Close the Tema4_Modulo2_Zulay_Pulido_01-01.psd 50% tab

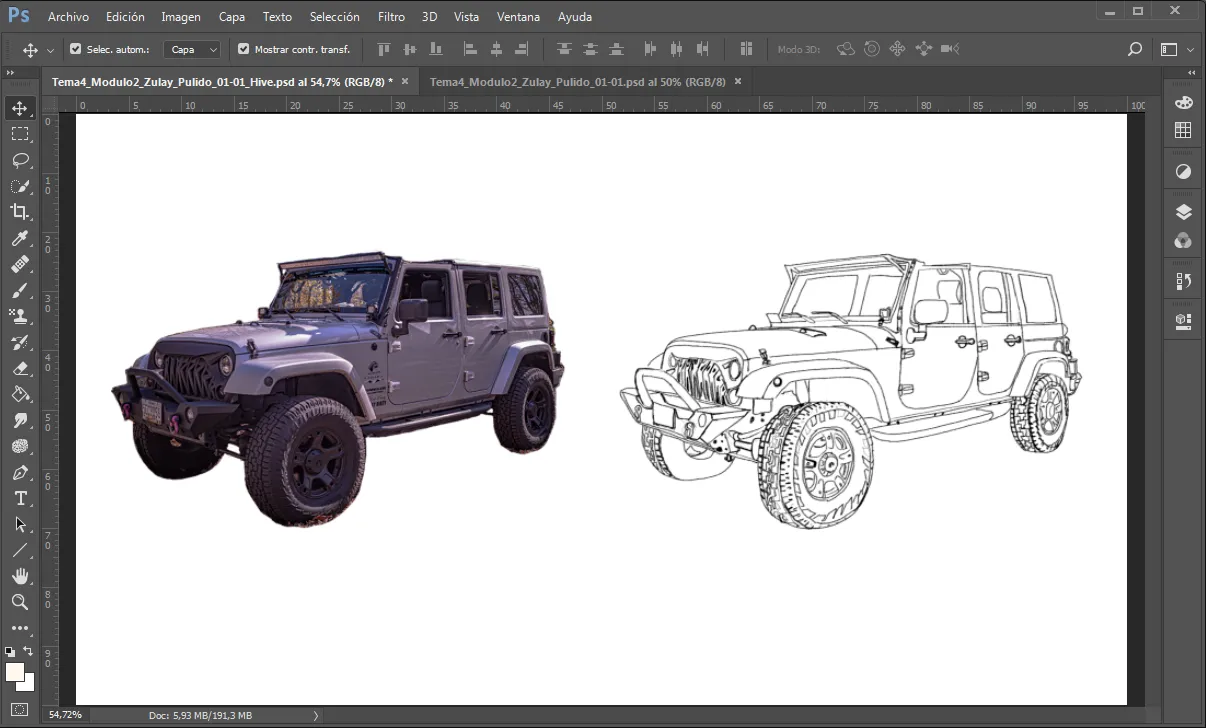coord(738,81)
